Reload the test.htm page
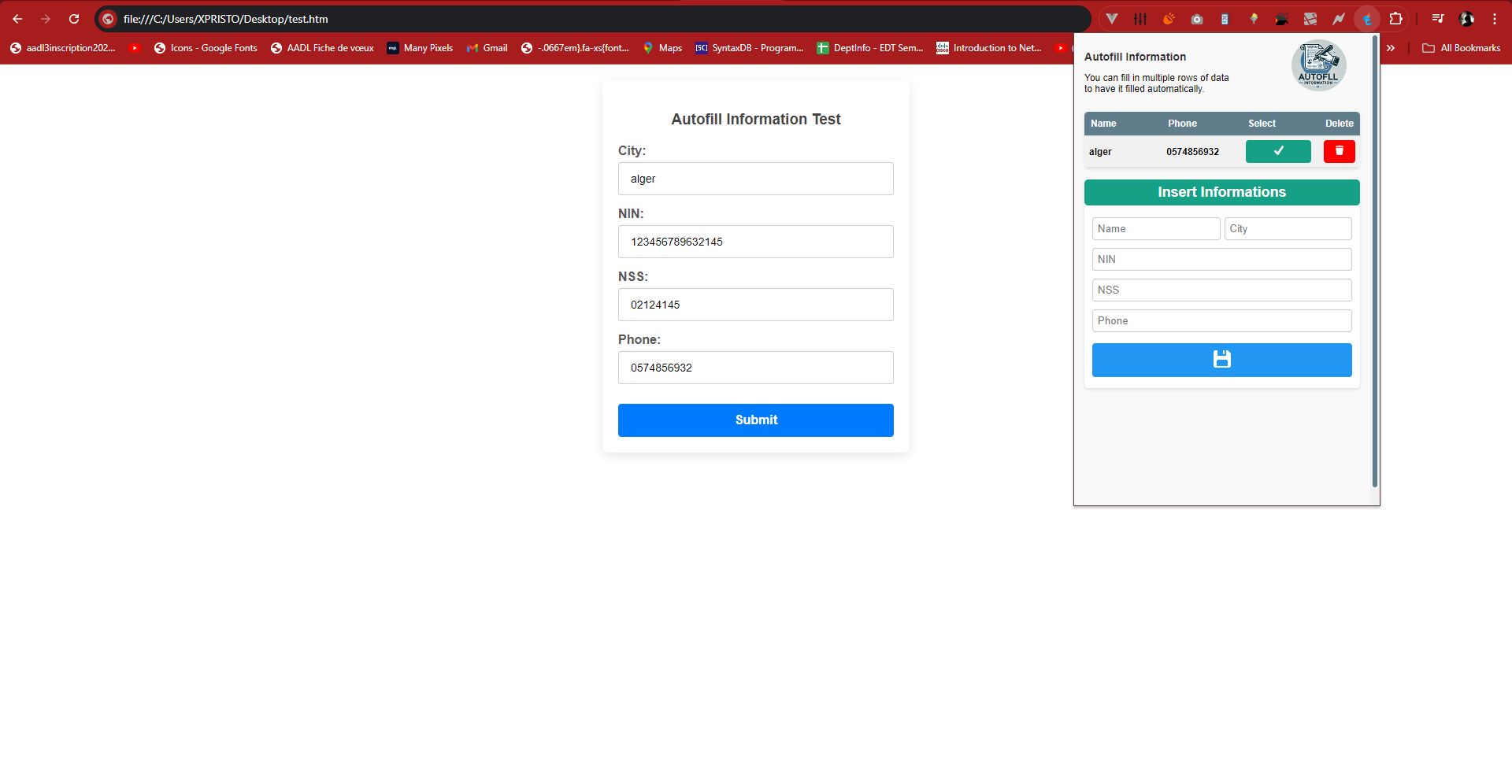The image size is (1512, 784). tap(74, 19)
